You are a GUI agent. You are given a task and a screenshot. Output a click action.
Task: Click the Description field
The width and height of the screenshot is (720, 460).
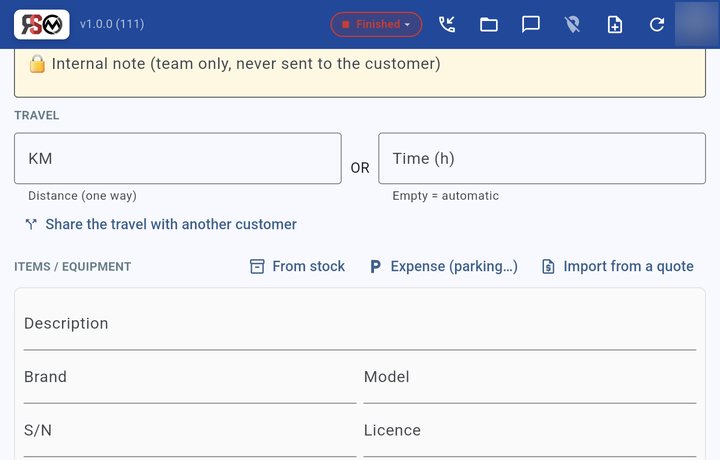[x=360, y=324]
